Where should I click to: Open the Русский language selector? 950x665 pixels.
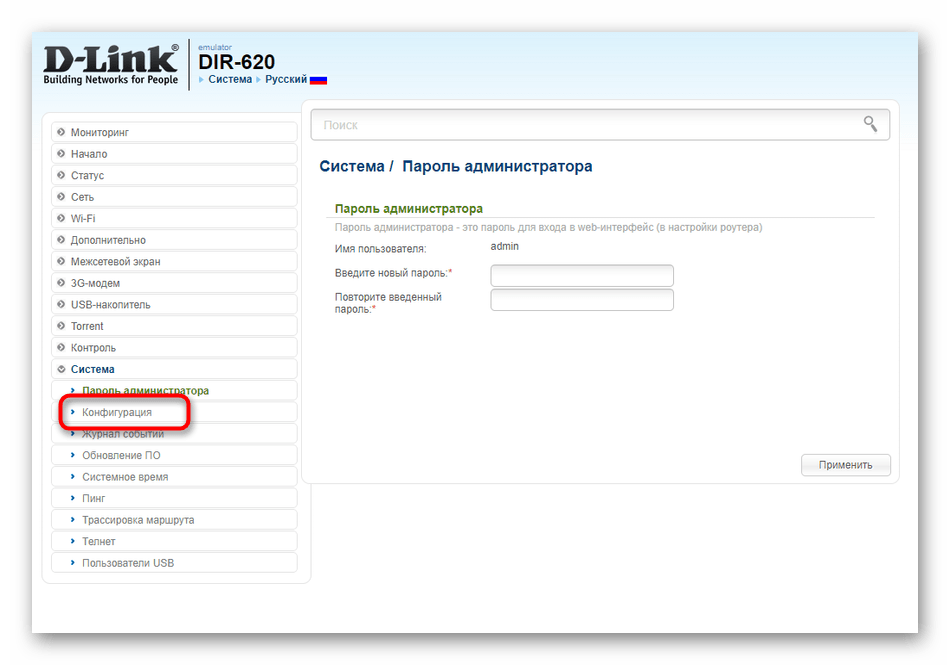click(285, 79)
